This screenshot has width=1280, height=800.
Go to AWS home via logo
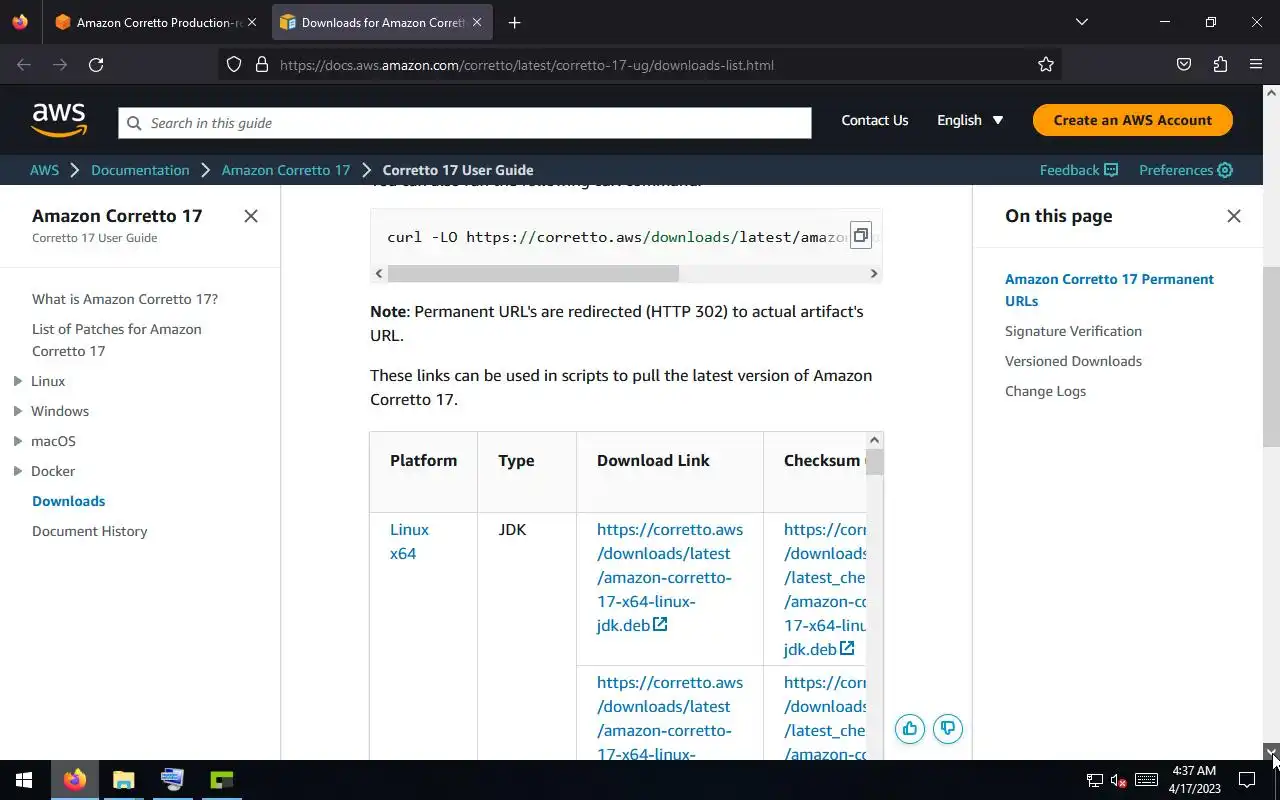click(x=59, y=120)
